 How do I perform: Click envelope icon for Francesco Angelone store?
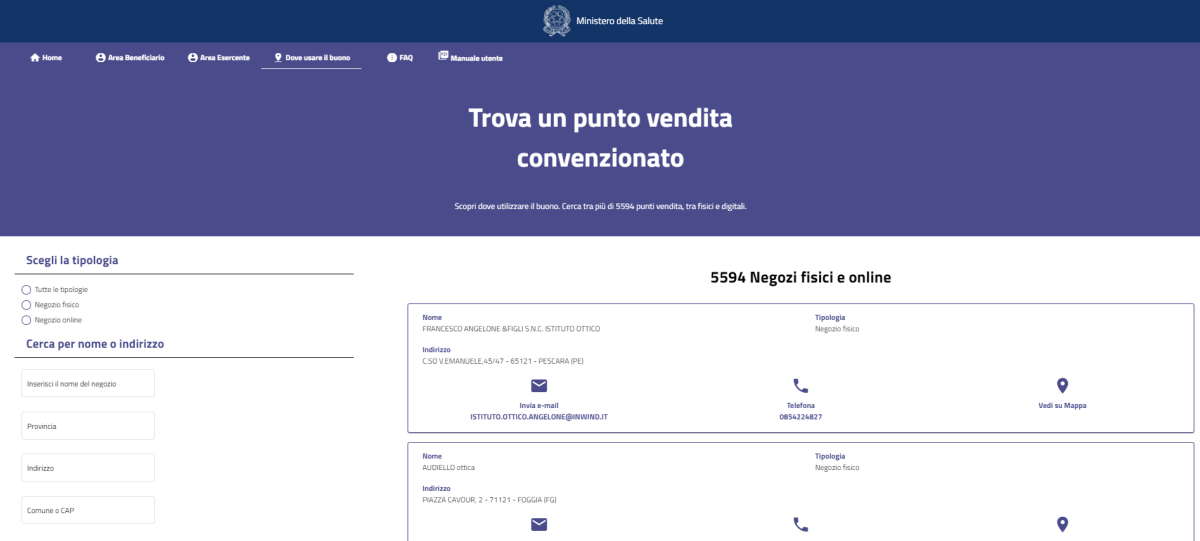[539, 386]
